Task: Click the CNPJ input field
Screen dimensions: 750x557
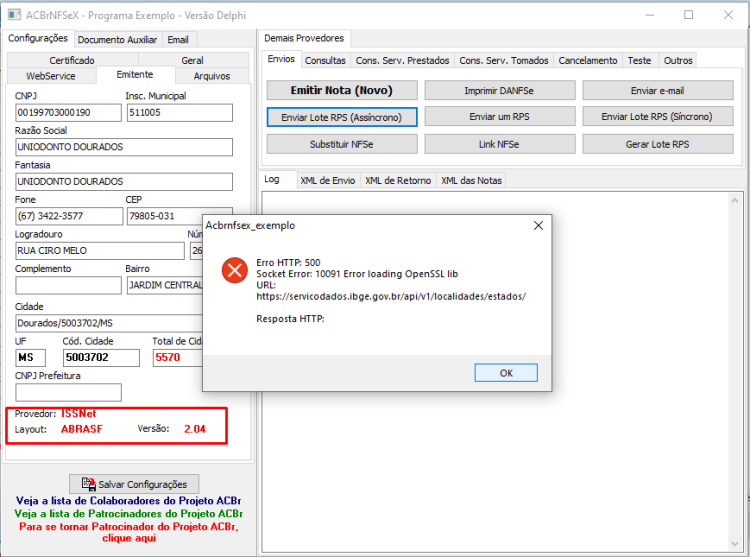Action: [x=68, y=113]
